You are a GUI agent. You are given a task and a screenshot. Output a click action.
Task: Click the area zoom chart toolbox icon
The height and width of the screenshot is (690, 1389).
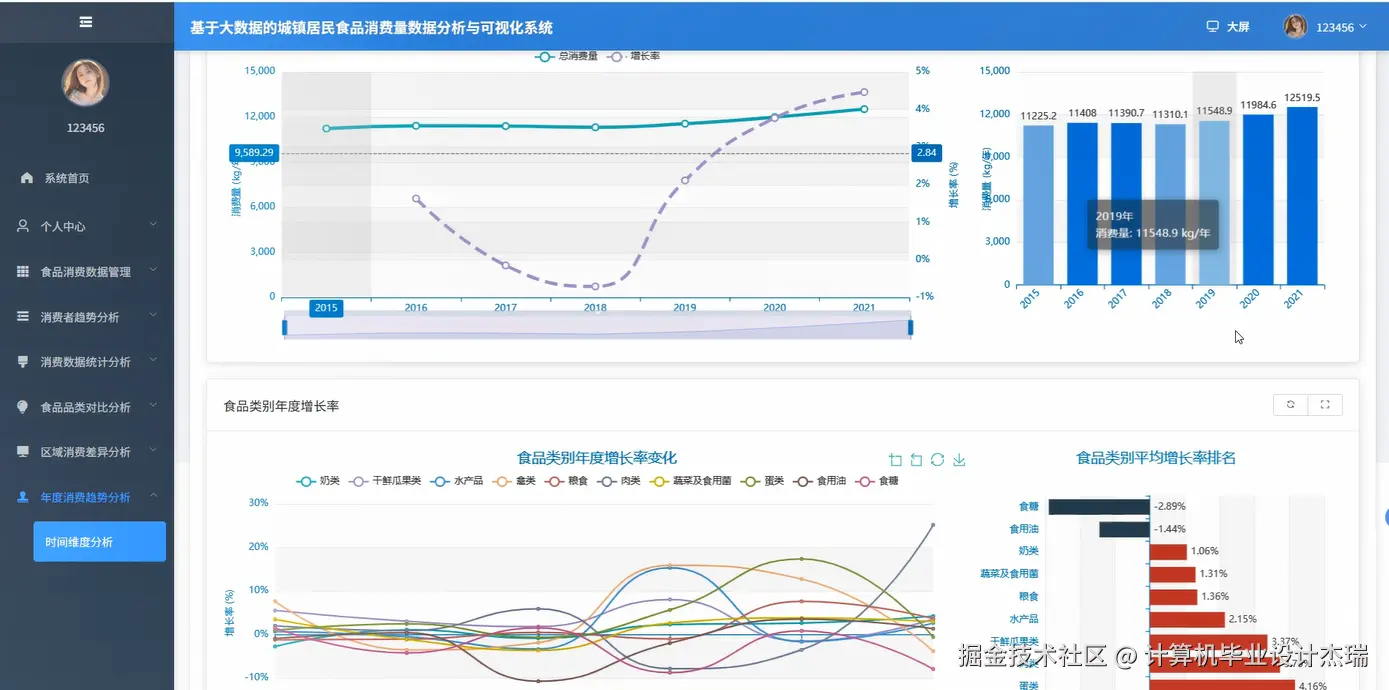click(x=895, y=460)
